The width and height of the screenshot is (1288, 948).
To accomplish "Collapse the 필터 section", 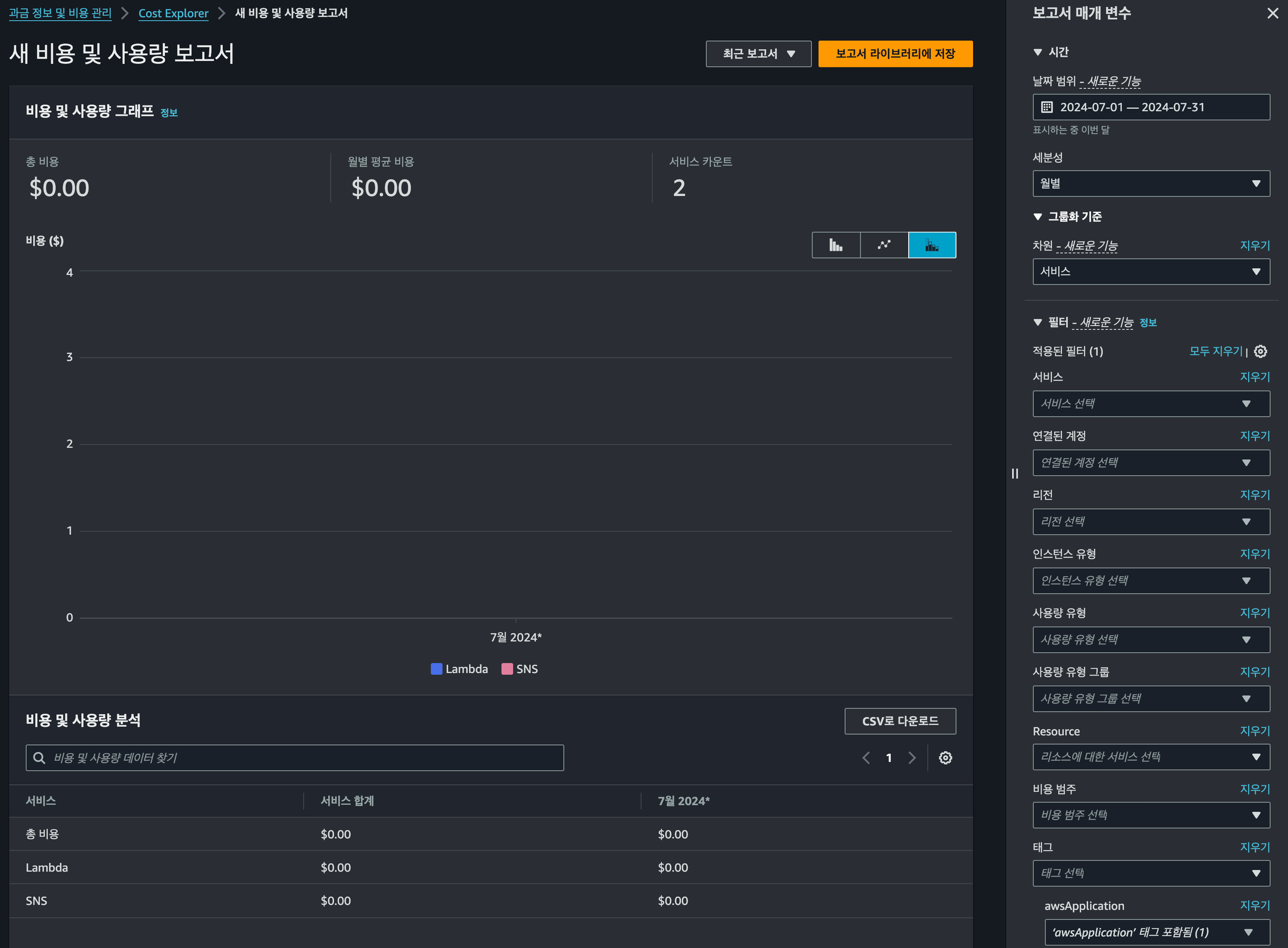I will (1037, 323).
